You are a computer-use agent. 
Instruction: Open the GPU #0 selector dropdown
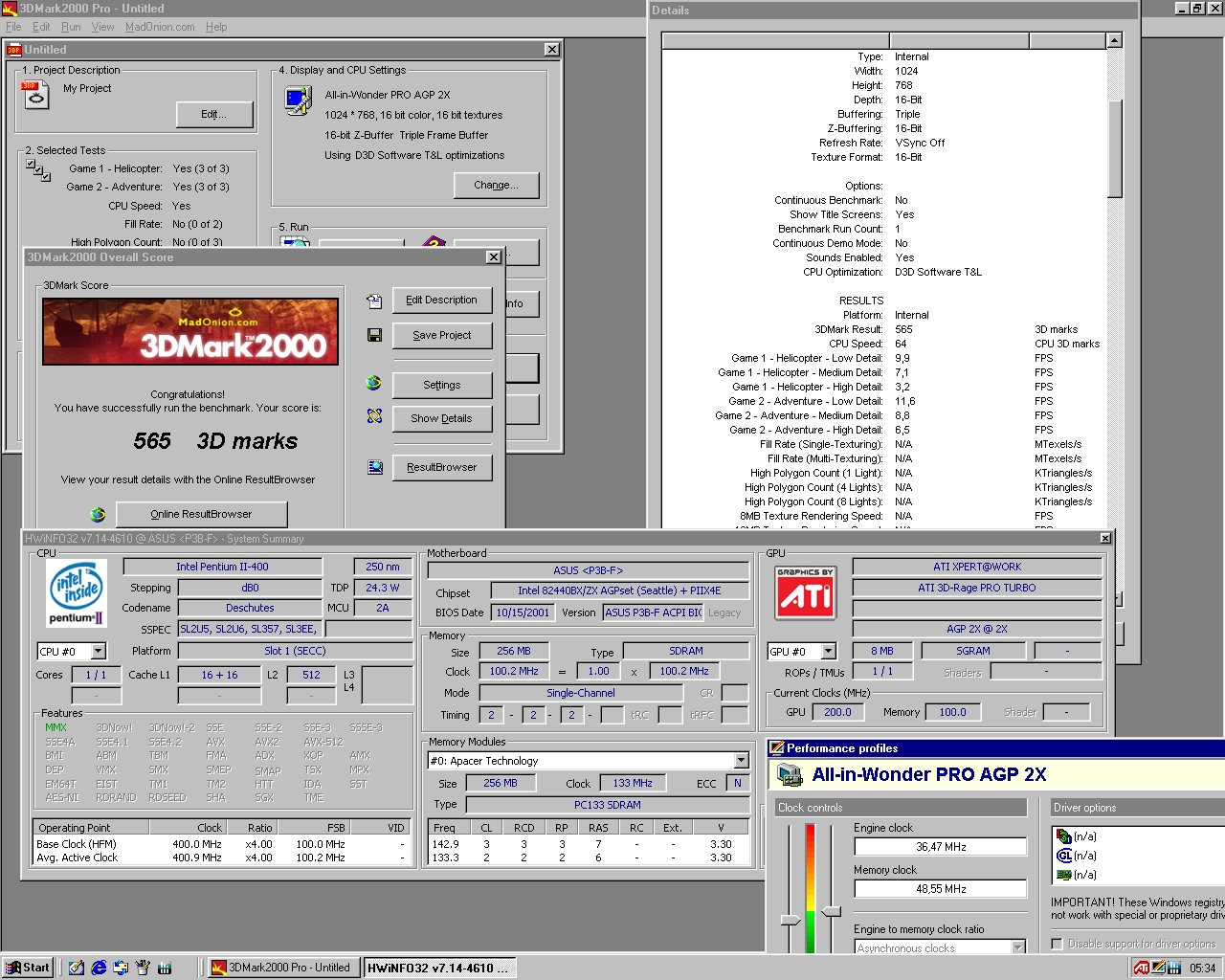click(x=829, y=652)
